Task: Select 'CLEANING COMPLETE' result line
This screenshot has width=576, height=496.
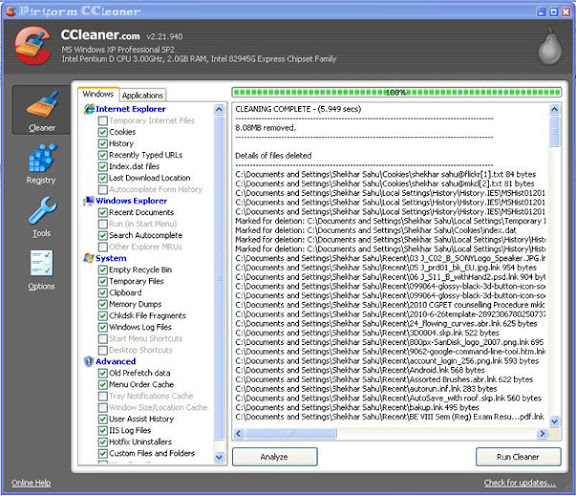Action: click(x=298, y=109)
